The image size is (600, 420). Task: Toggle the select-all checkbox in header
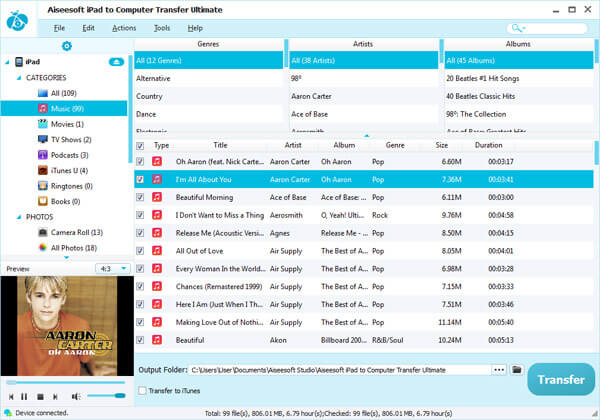(x=140, y=146)
